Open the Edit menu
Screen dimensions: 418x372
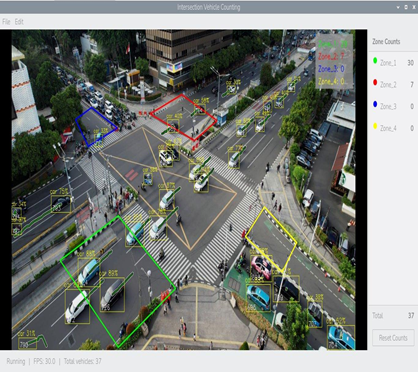click(19, 22)
